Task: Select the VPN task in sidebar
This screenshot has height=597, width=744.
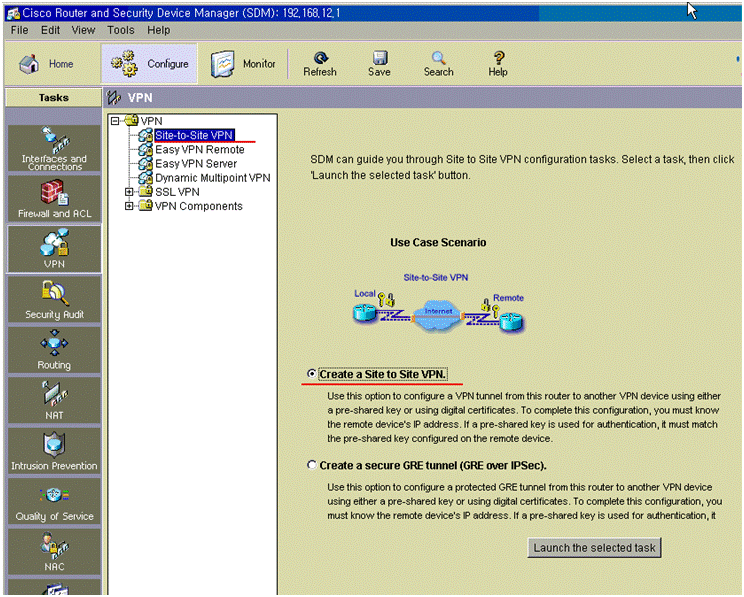Action: (x=54, y=249)
